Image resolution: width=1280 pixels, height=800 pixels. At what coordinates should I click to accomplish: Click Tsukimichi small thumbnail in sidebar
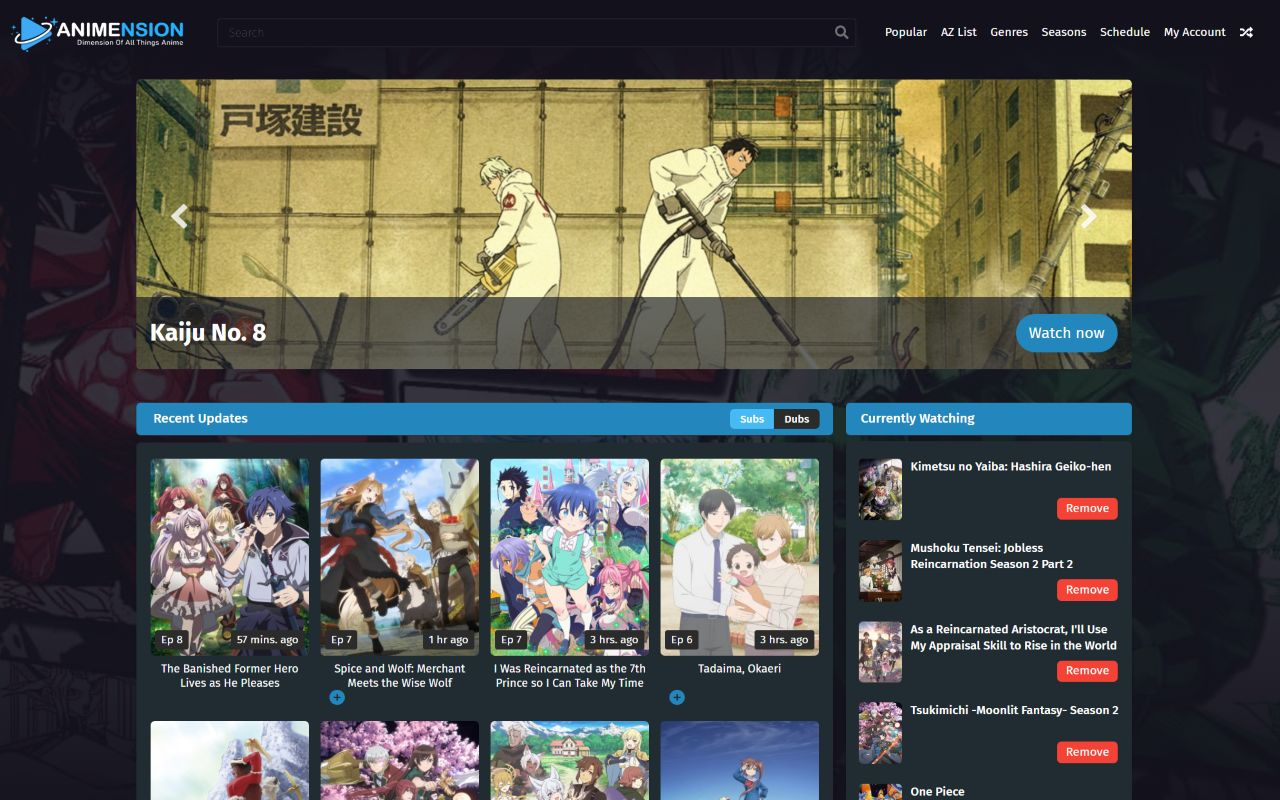click(x=880, y=733)
